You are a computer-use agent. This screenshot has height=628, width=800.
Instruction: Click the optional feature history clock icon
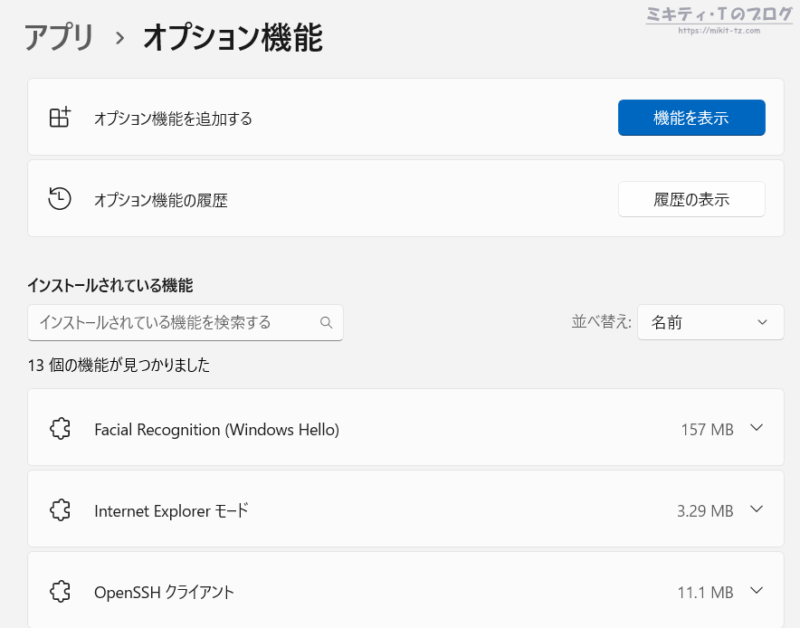tap(60, 198)
